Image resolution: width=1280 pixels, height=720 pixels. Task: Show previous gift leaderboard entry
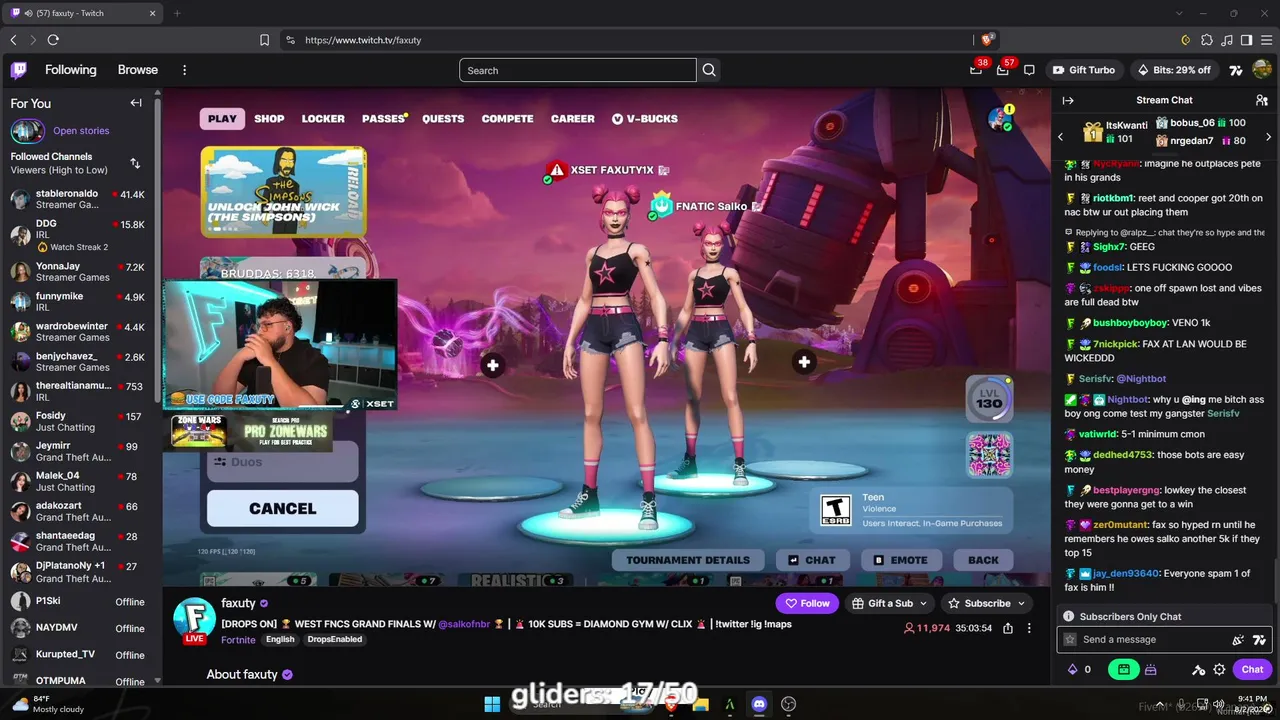tap(1060, 137)
